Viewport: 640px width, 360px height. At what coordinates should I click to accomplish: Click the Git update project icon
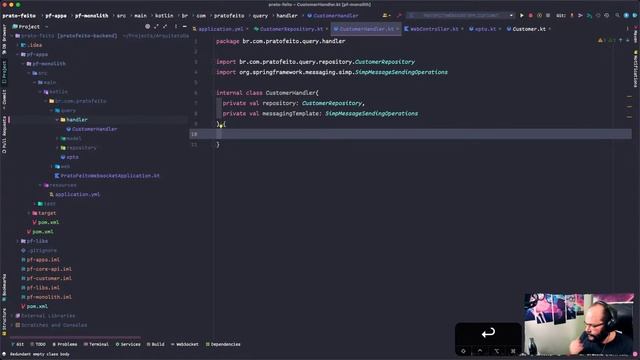pos(572,16)
